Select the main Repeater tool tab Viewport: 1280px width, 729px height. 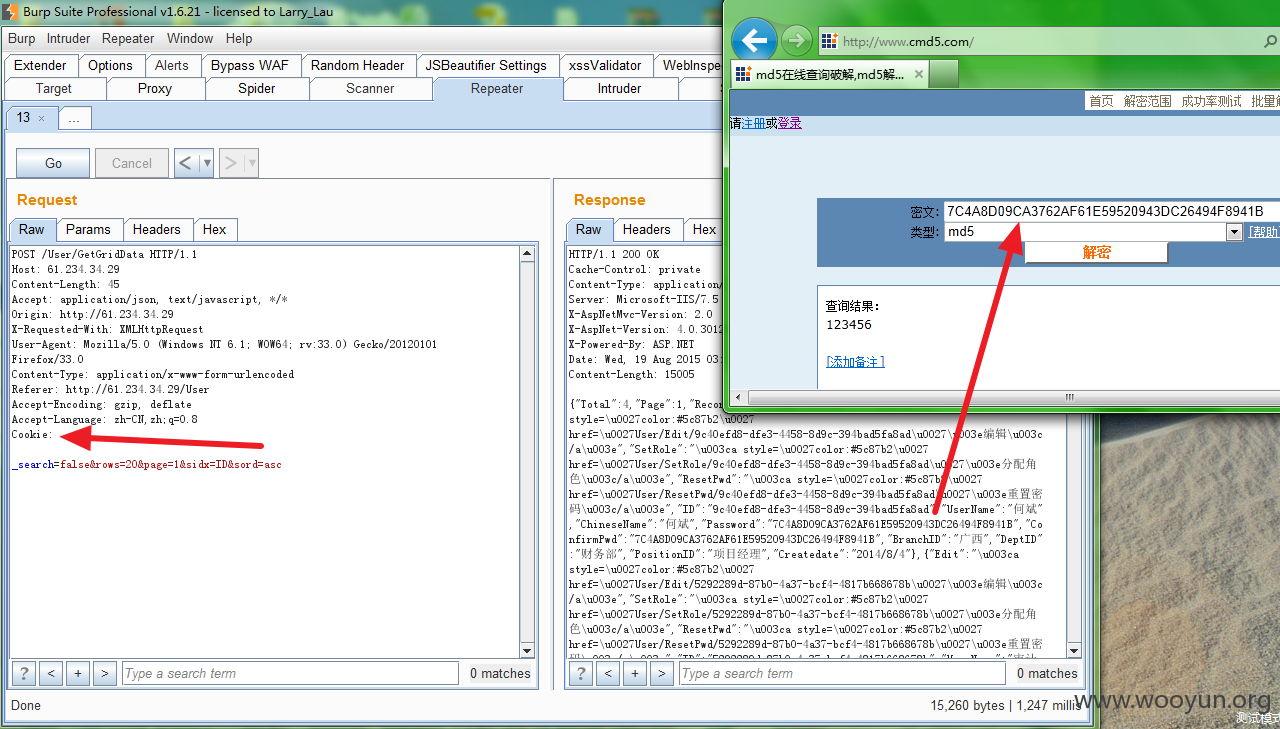(x=497, y=88)
